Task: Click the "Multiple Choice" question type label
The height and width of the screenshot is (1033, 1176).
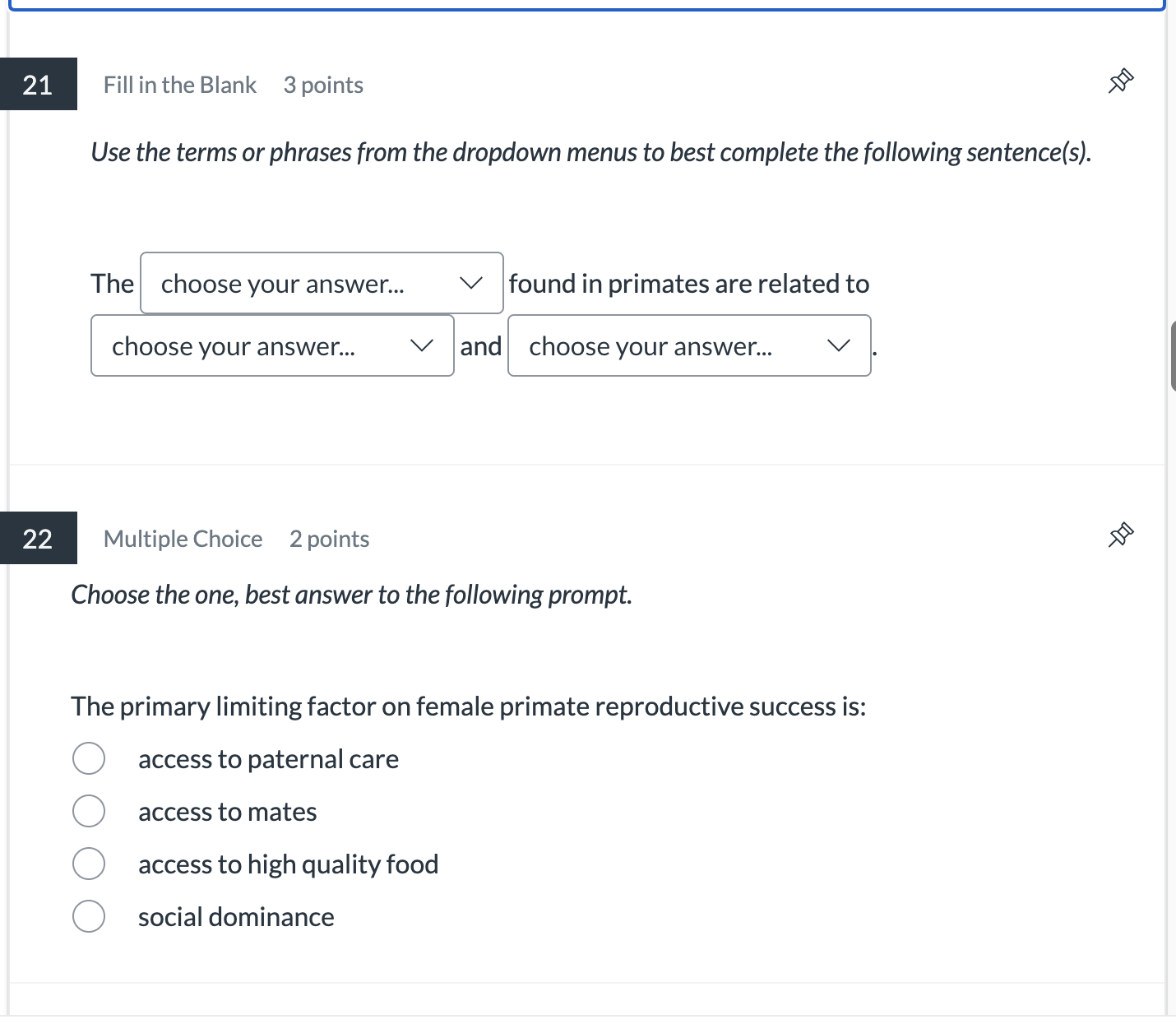Action: (183, 539)
